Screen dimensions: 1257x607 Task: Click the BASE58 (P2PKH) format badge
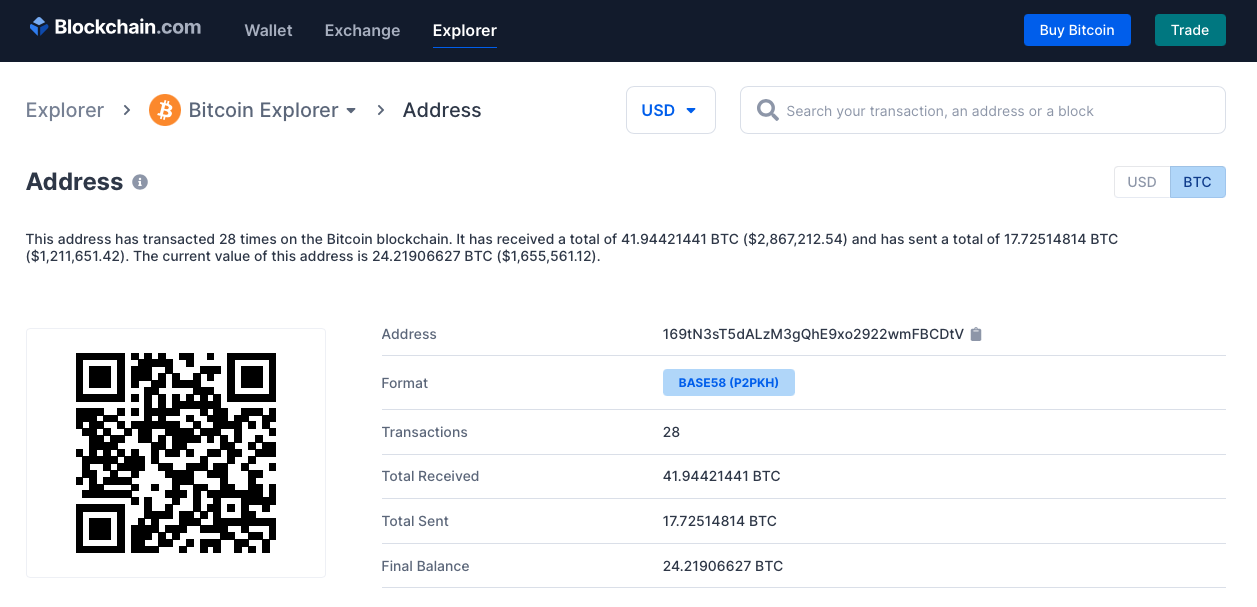tap(729, 383)
